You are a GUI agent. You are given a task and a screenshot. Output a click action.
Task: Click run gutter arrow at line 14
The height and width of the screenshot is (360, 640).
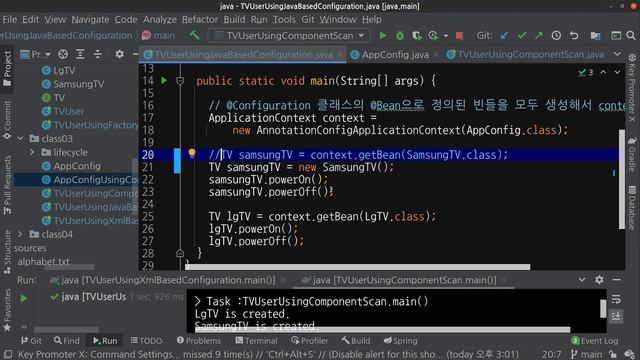click(x=164, y=80)
